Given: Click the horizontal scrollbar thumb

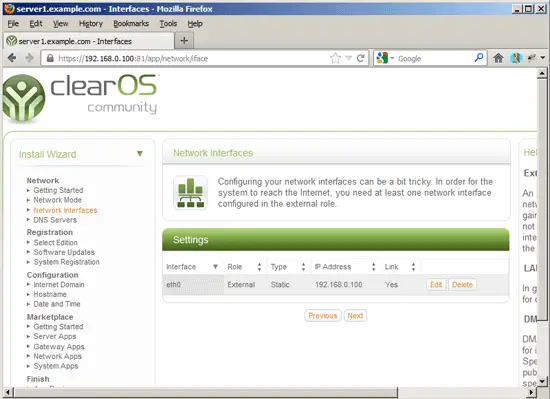Looking at the screenshot, I should point(205,392).
